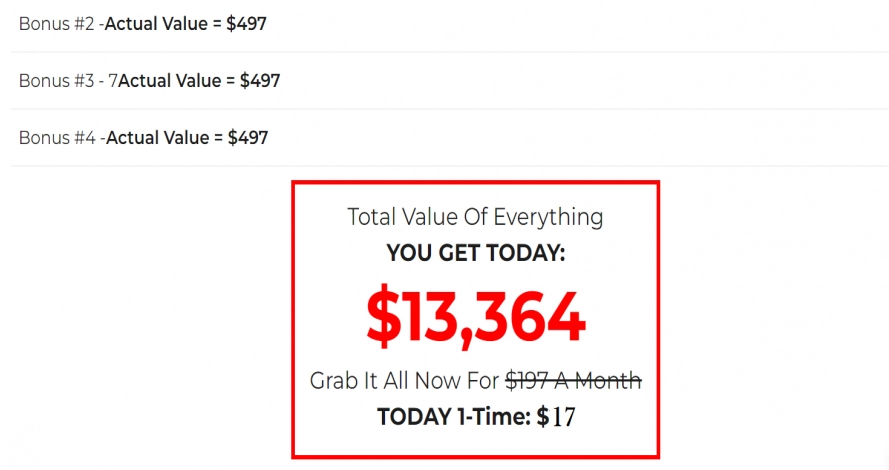Viewport: 889px width, 470px height.
Task: Click the bold "TODAY 1-Time:" label
Action: point(453,417)
